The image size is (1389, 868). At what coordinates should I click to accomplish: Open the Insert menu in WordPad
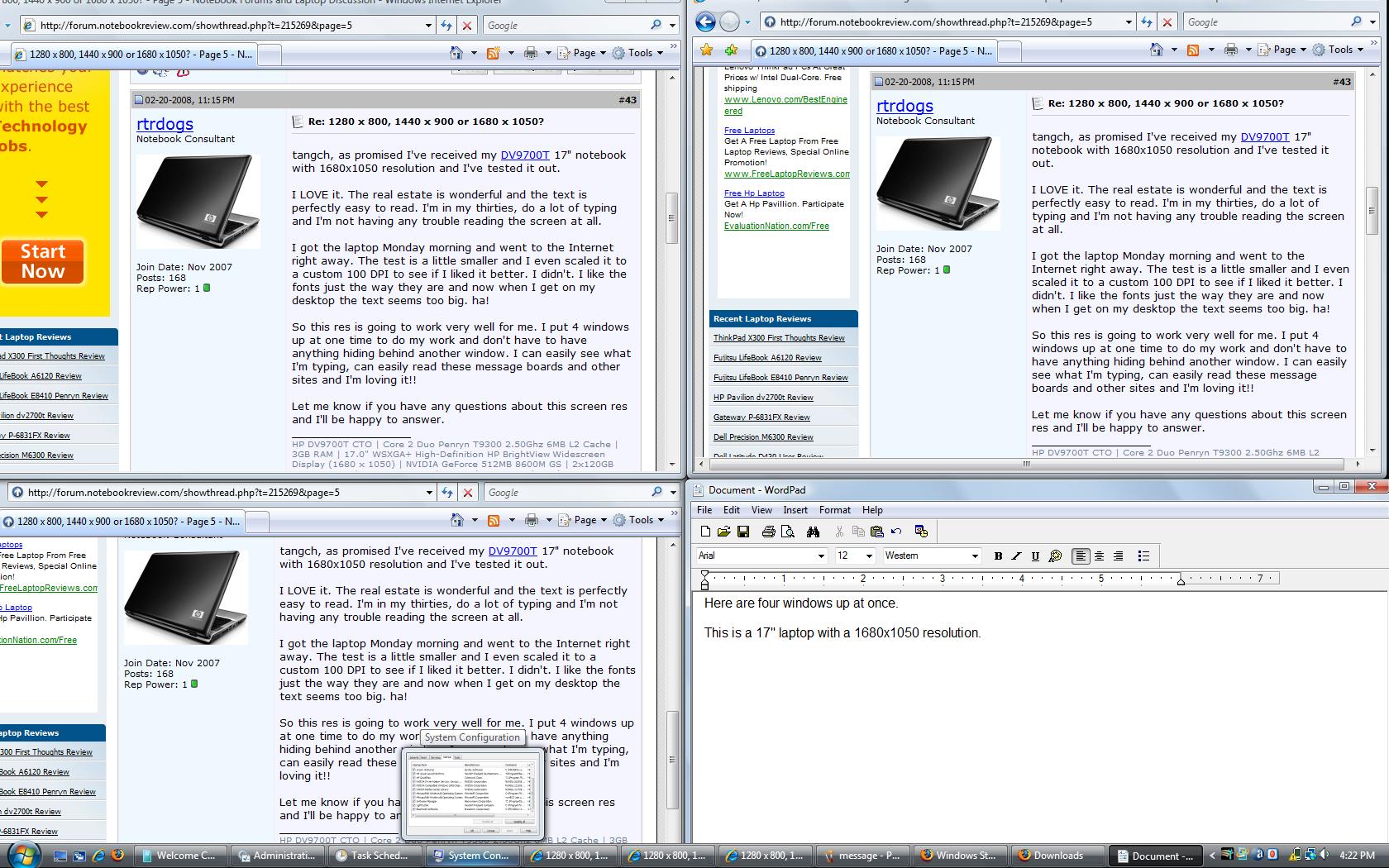[x=795, y=510]
